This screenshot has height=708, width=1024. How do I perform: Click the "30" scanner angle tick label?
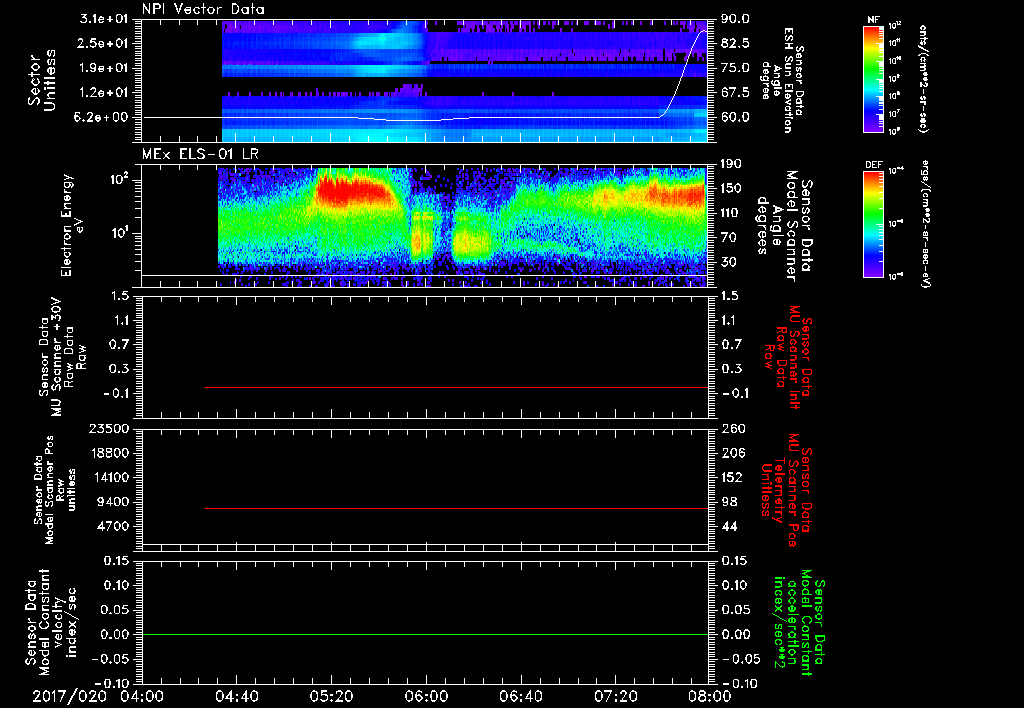pyautogui.click(x=729, y=262)
